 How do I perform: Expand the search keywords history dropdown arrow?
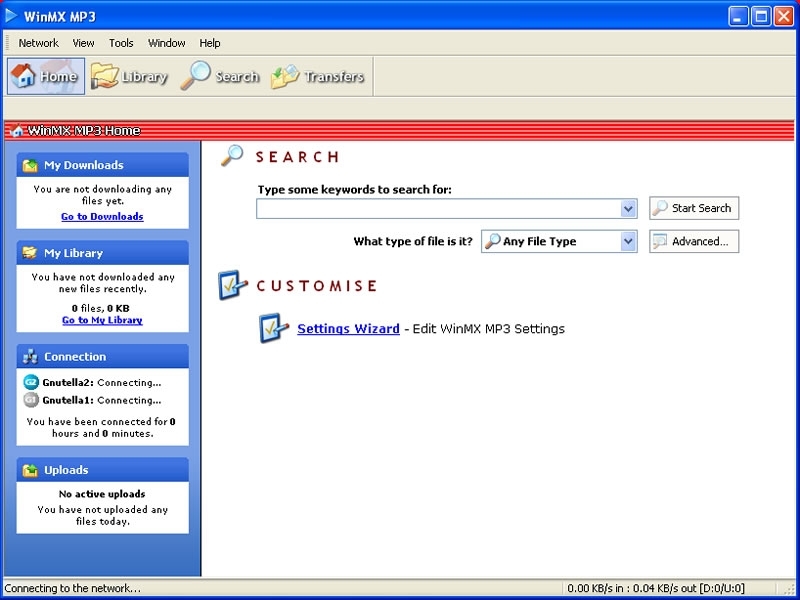click(629, 209)
